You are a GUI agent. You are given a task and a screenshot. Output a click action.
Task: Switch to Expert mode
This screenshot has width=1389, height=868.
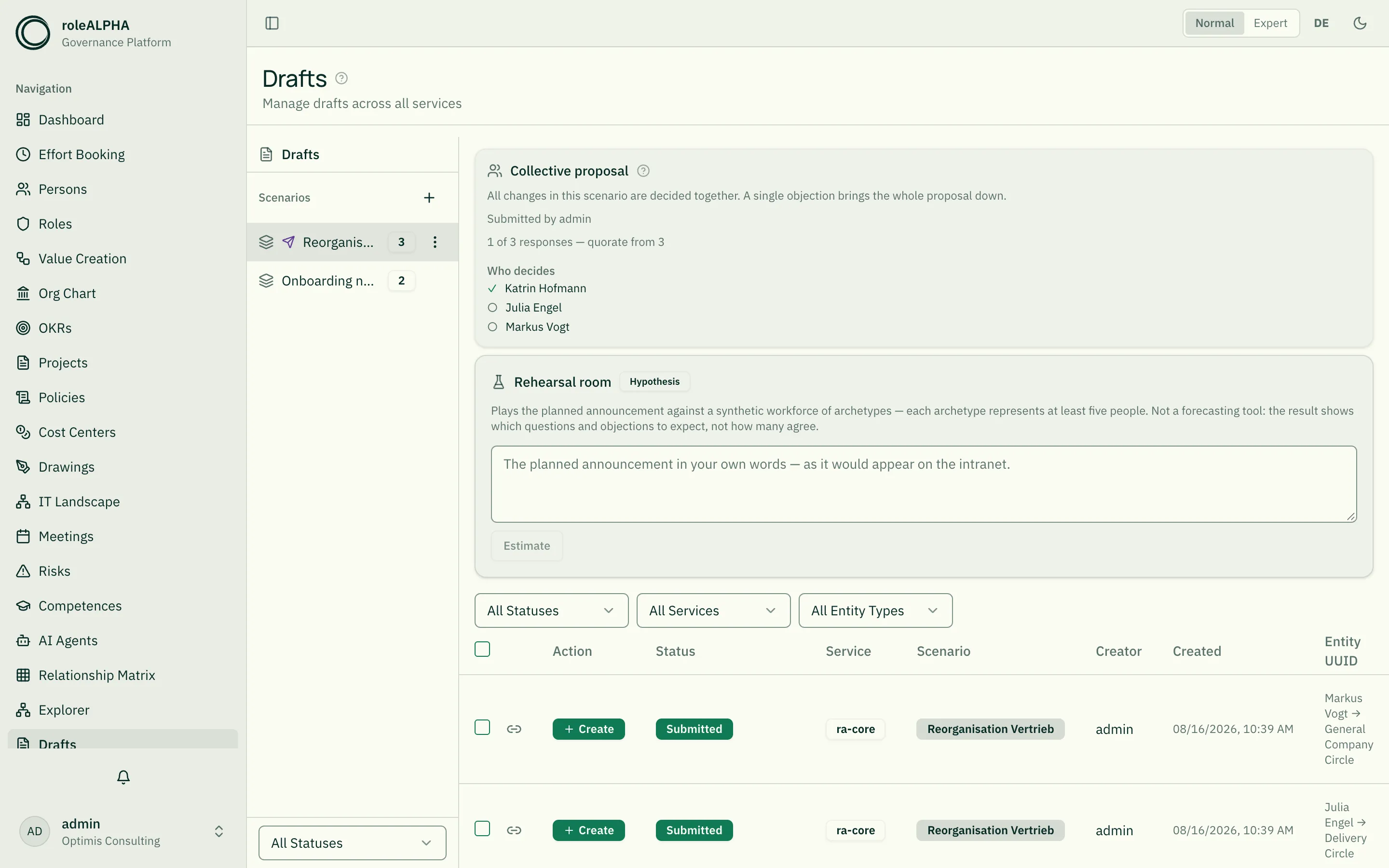point(1270,23)
